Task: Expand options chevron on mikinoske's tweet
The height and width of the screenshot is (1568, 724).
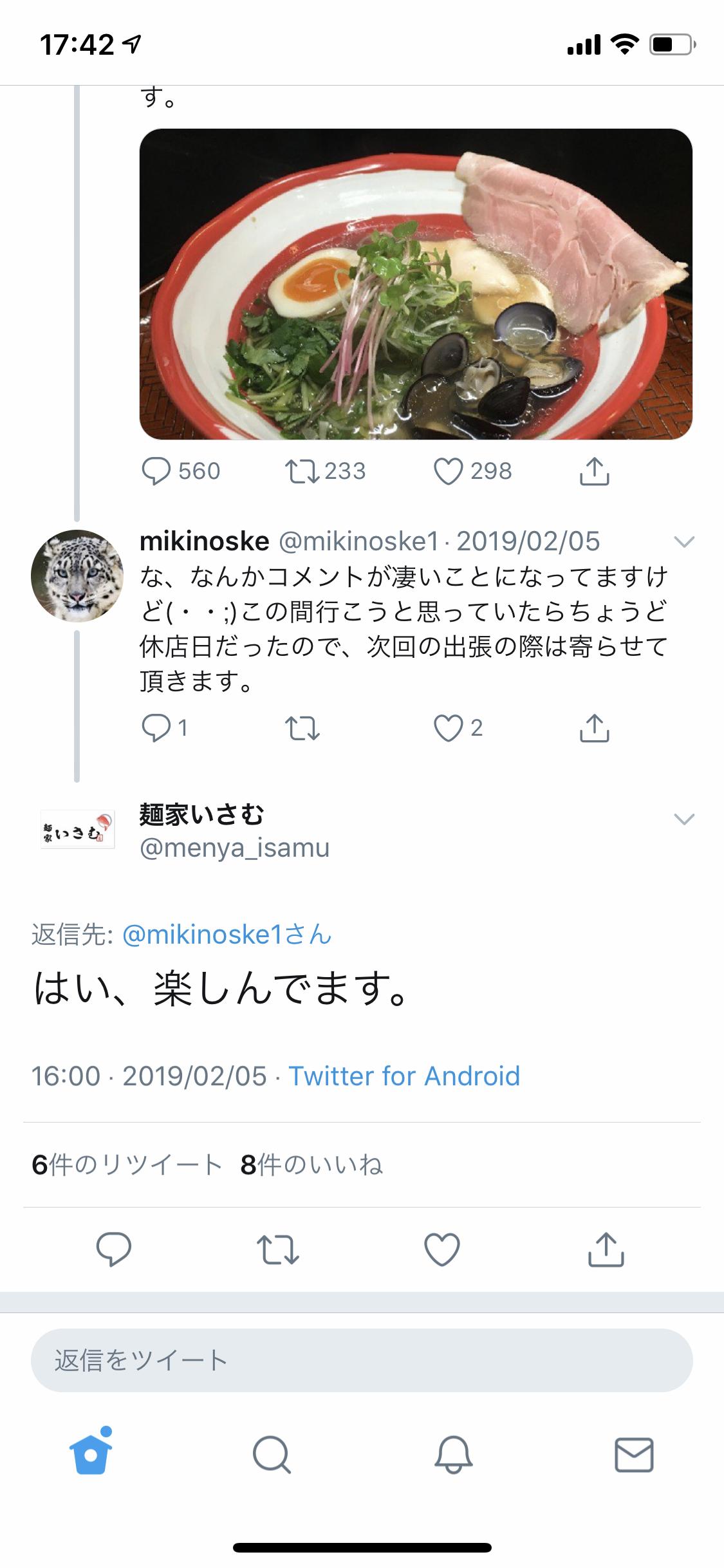Action: pyautogui.click(x=683, y=542)
